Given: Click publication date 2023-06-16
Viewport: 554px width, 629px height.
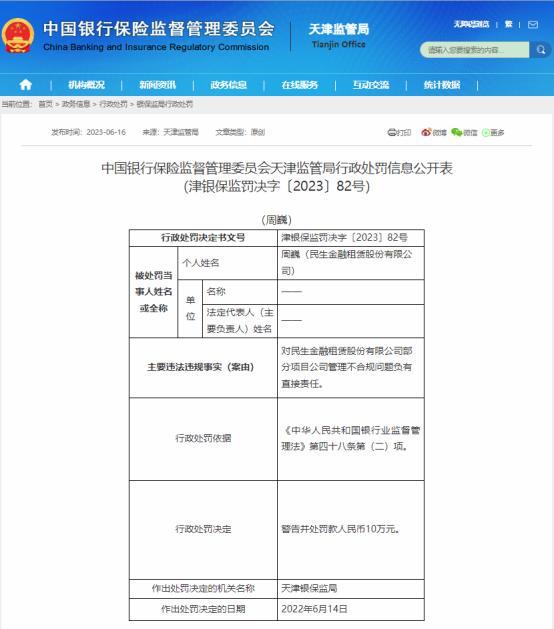Looking at the screenshot, I should click(x=106, y=132).
